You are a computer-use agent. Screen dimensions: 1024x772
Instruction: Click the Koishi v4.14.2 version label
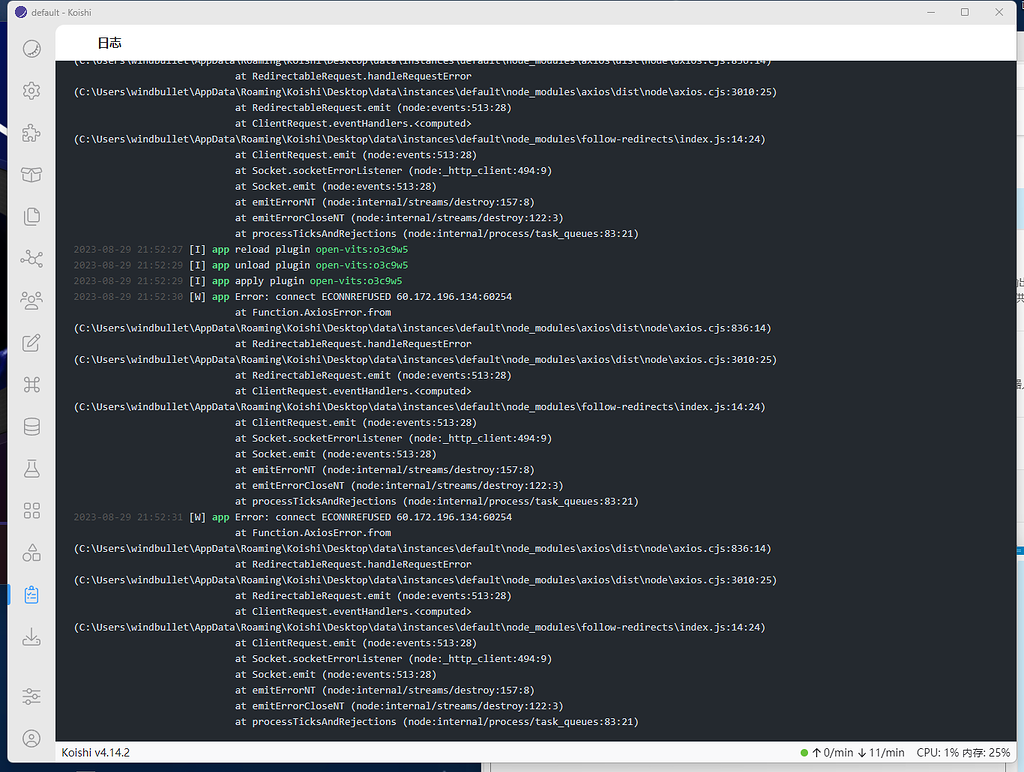tap(95, 752)
